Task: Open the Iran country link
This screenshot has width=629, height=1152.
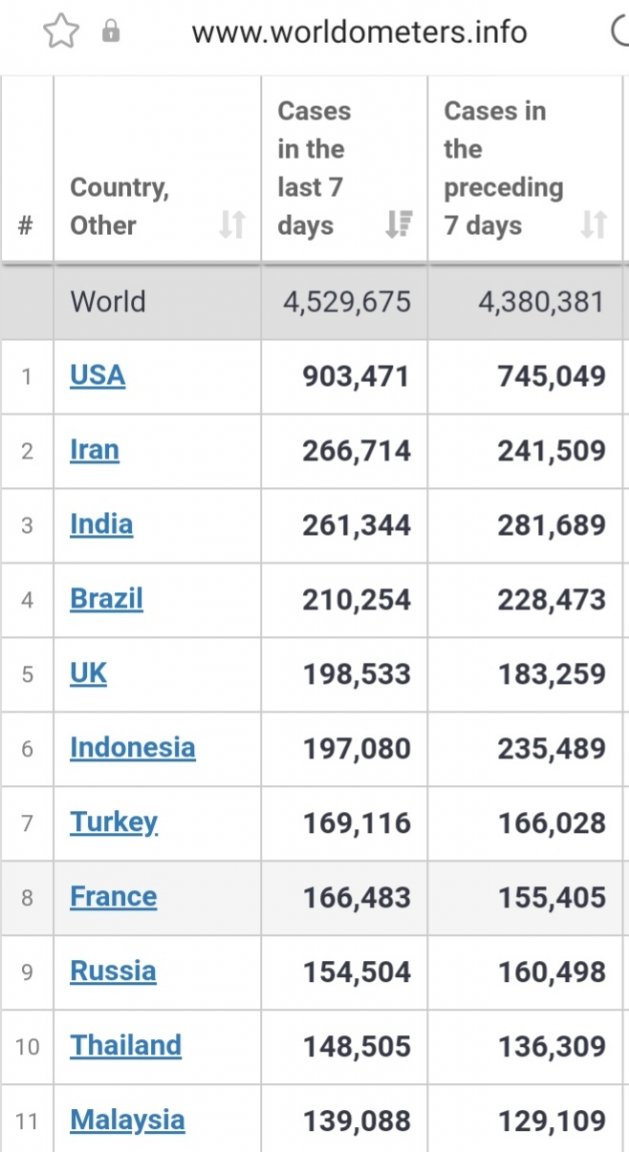Action: 94,450
